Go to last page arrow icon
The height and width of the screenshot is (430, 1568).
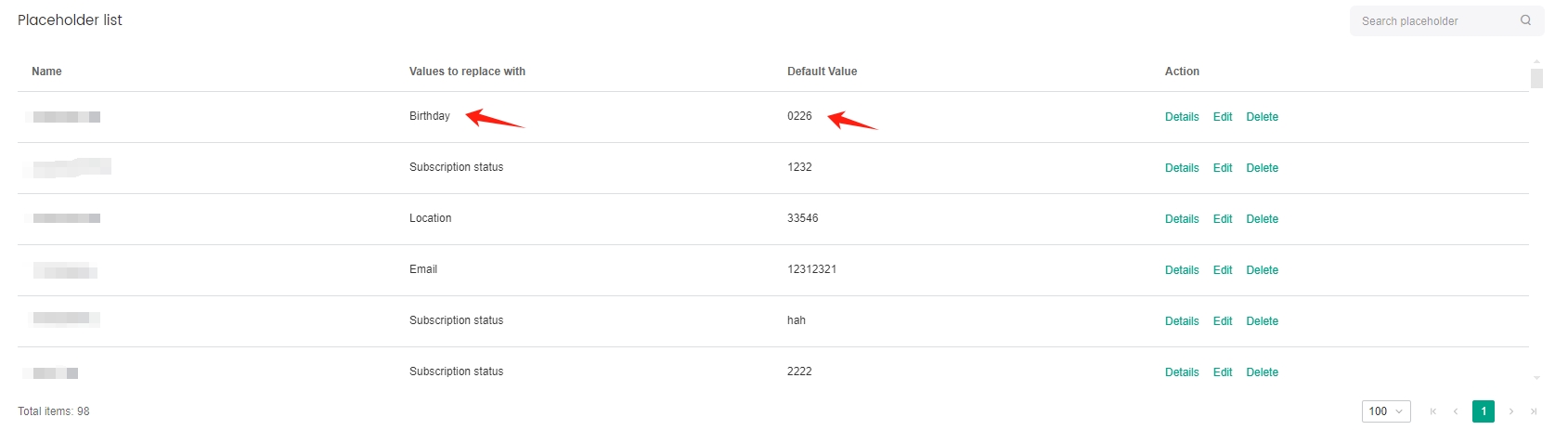(1534, 411)
